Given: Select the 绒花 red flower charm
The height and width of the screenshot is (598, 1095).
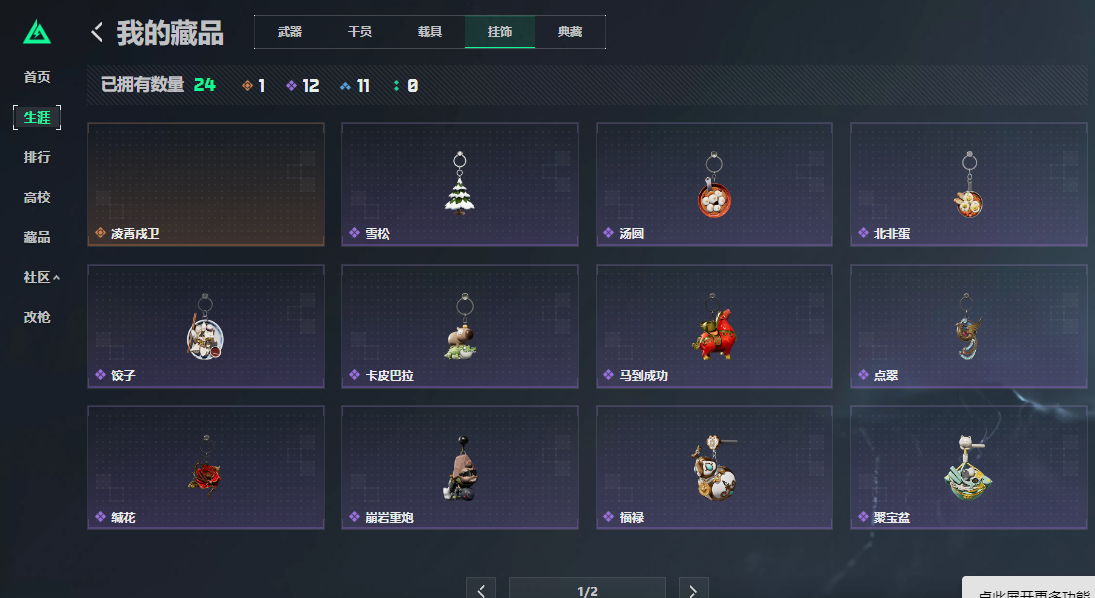Looking at the screenshot, I should coord(205,467).
